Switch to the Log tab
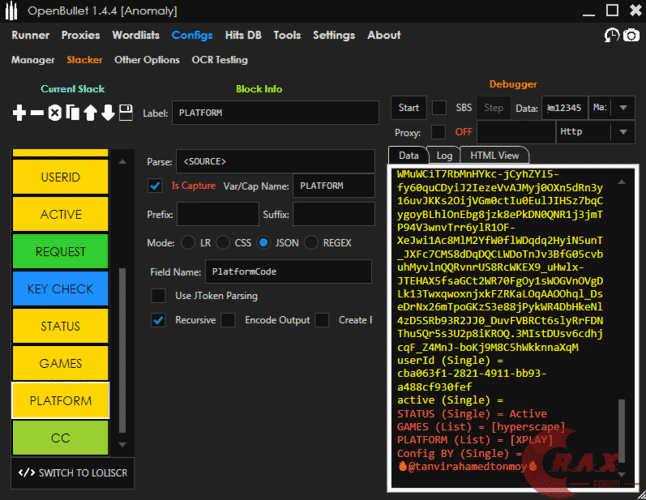 tap(443, 156)
